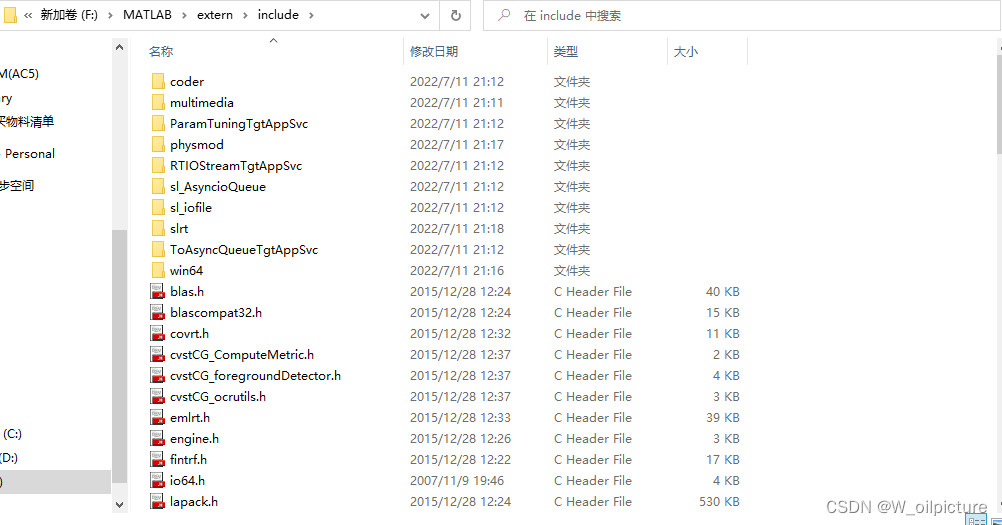
Task: Click the blascompat32.h file icon
Action: point(157,312)
